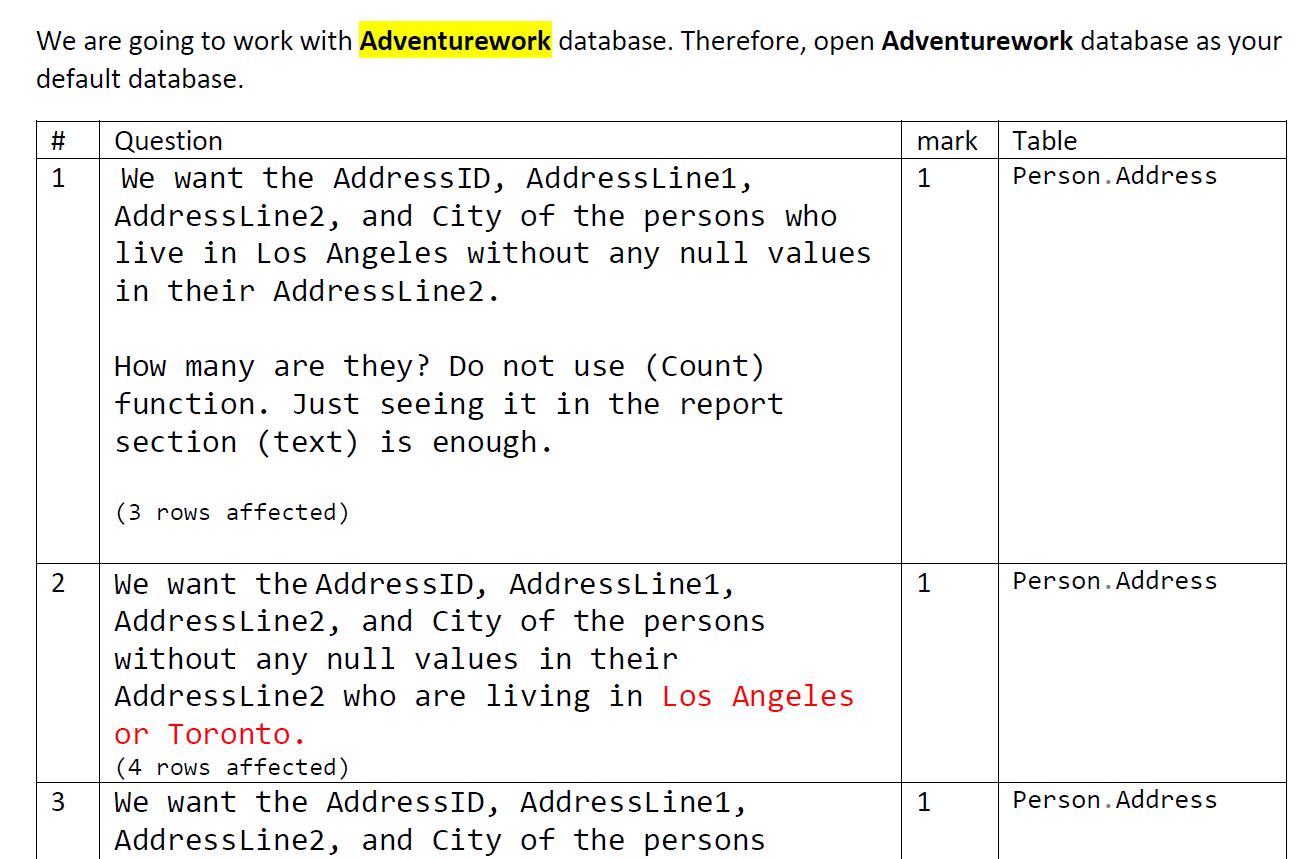
Task: Click the '#' column header
Action: point(57,141)
